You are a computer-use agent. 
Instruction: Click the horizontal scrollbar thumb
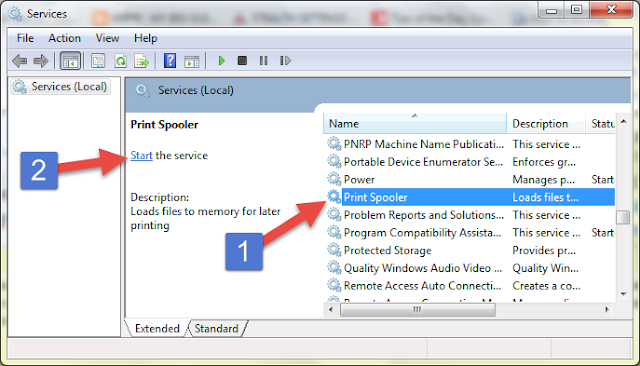pos(418,310)
